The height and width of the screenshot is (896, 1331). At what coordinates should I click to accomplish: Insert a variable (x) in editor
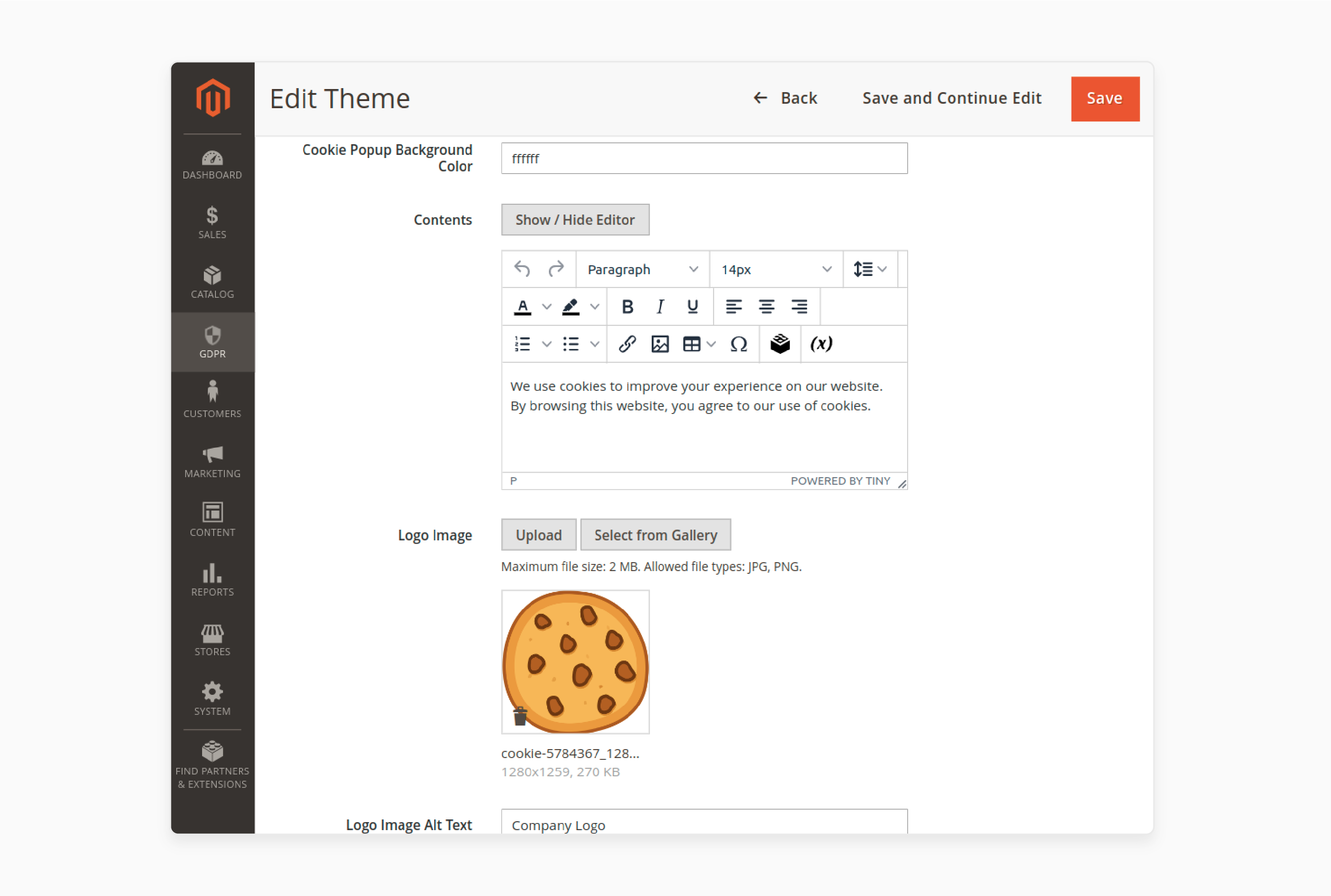[821, 344]
